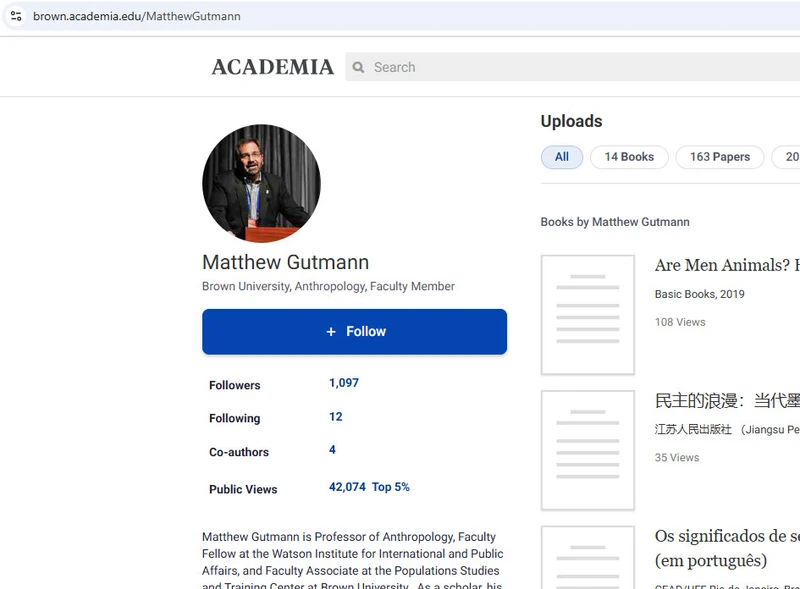Screen dimensions: 800x589
Task: Click the Basic Books, 2019 text
Action: (699, 294)
